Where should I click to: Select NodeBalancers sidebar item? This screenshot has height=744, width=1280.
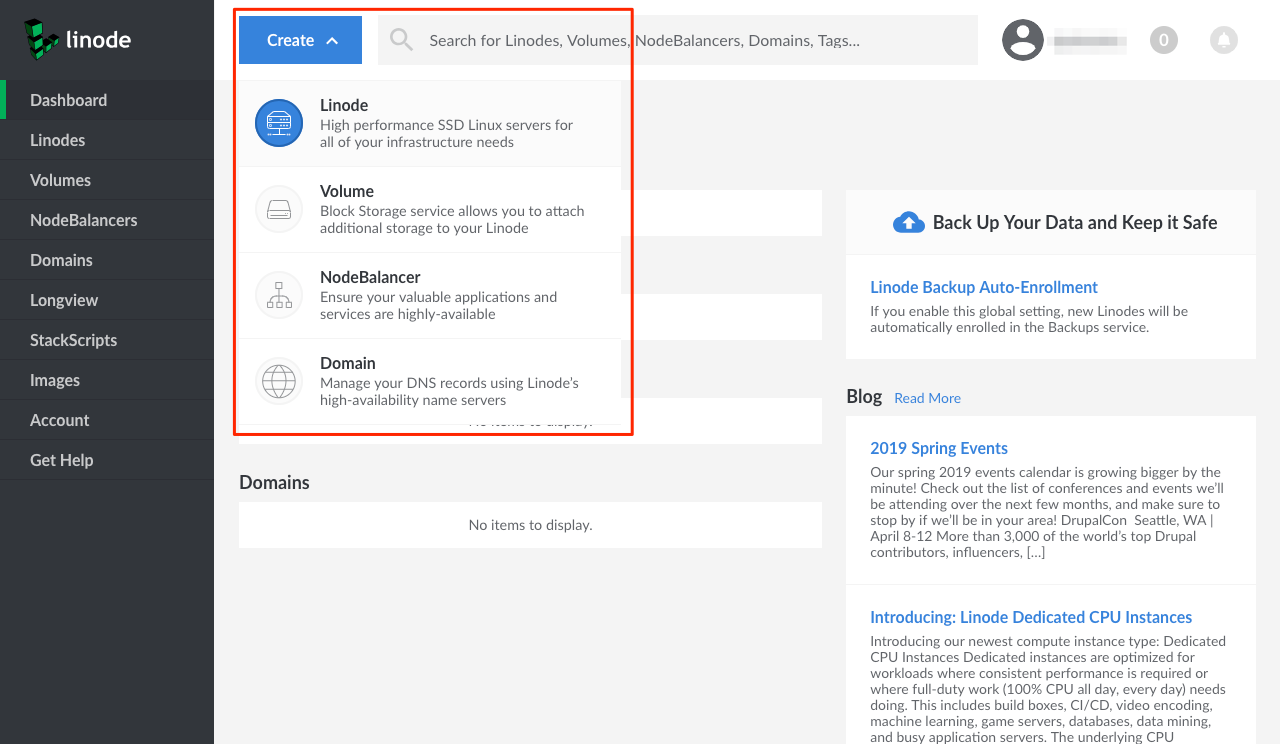[83, 220]
